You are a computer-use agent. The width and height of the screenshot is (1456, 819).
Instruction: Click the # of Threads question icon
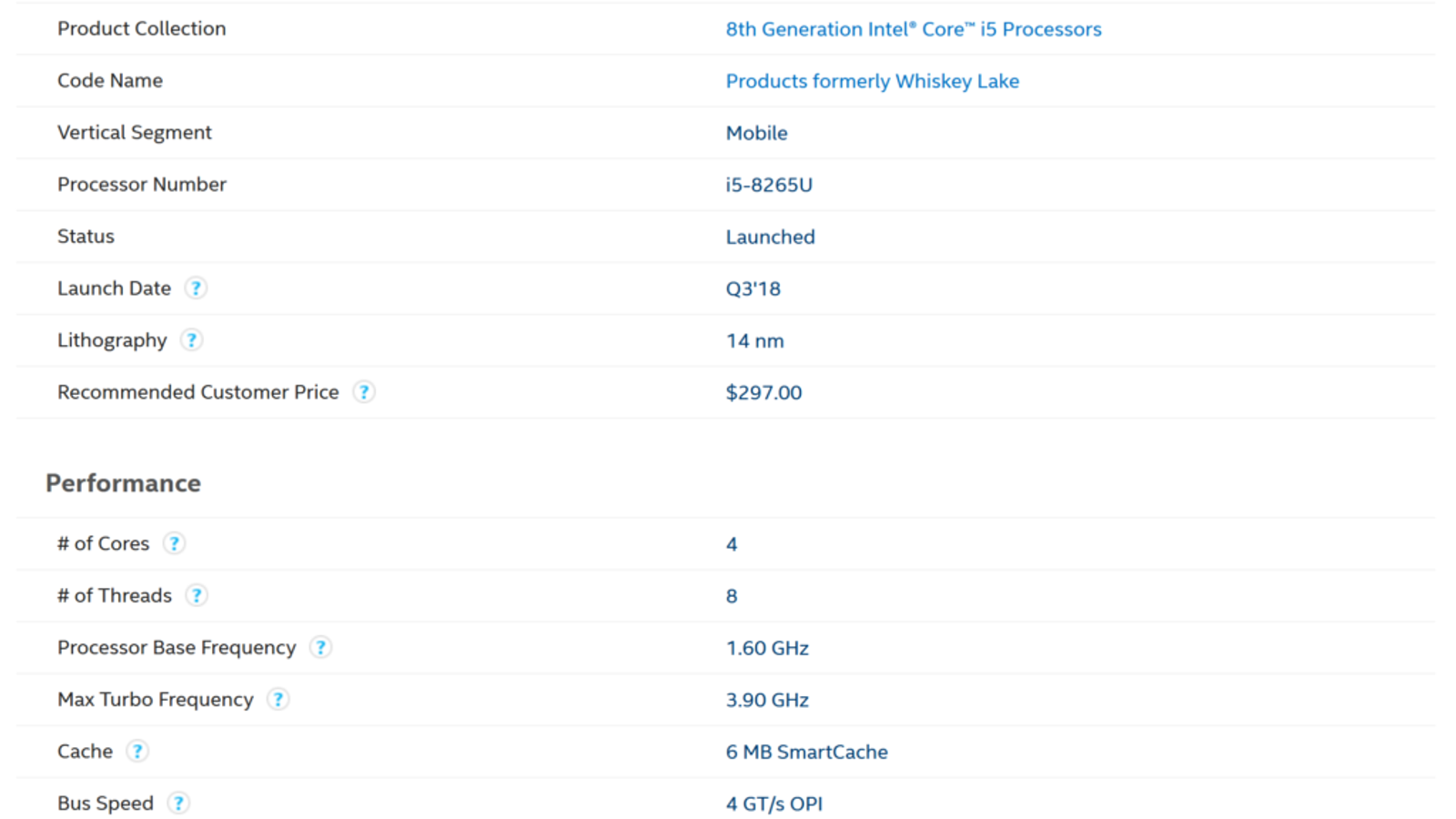tap(197, 595)
